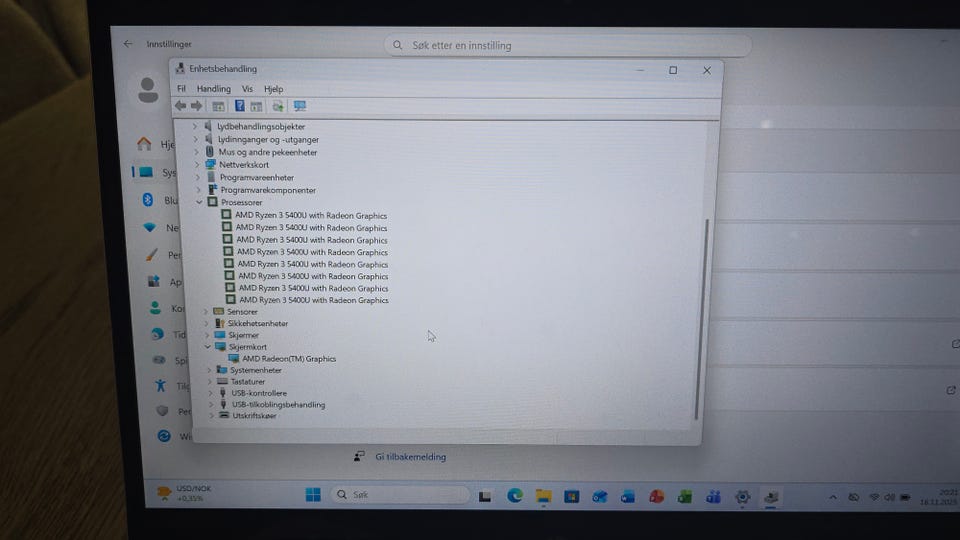Select the Nettverkskort row
960x540 pixels.
tap(244, 165)
